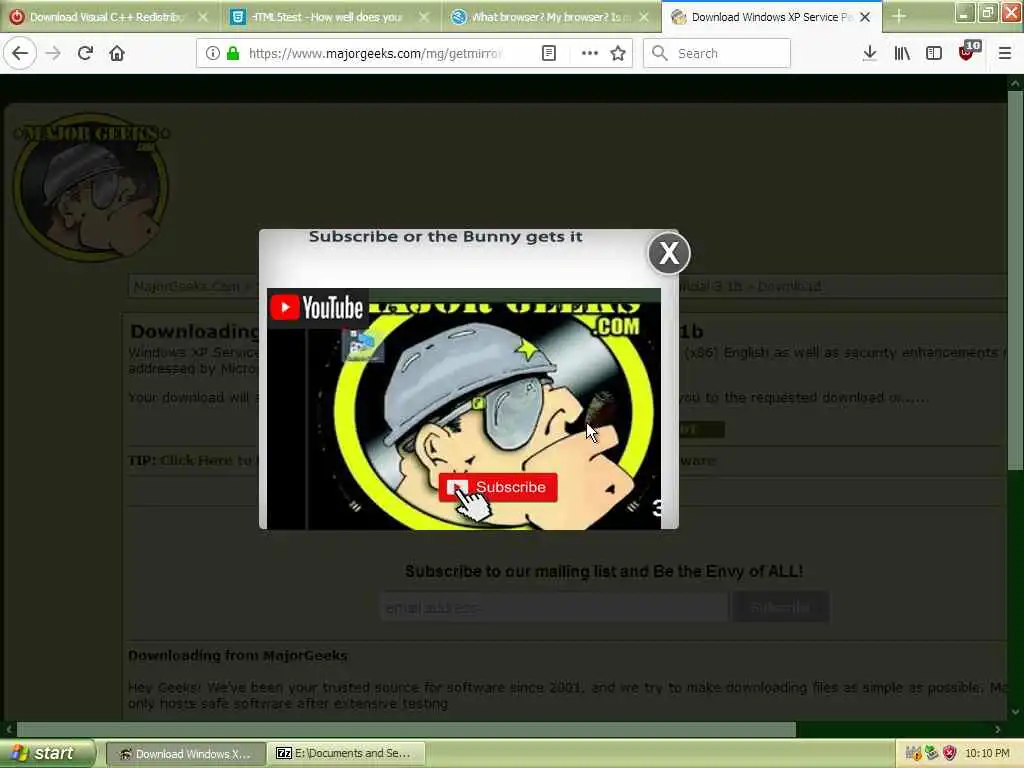This screenshot has width=1024, height=768.
Task: Toggle the sidebar view icon
Action: click(934, 53)
